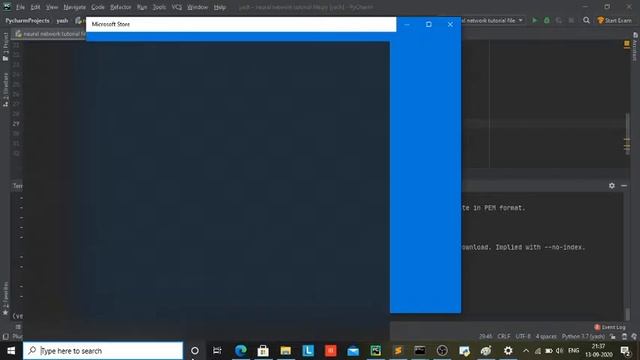Open Sublime Text from the taskbar

(x=398, y=351)
